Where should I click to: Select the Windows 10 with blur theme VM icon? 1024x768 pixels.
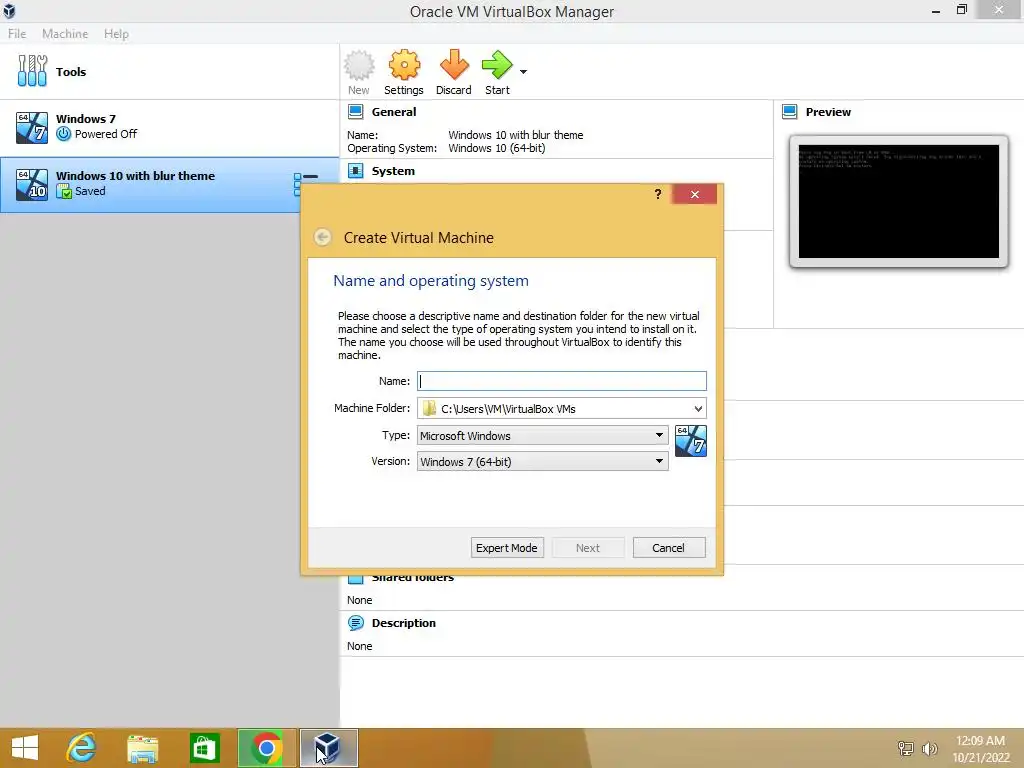click(32, 185)
